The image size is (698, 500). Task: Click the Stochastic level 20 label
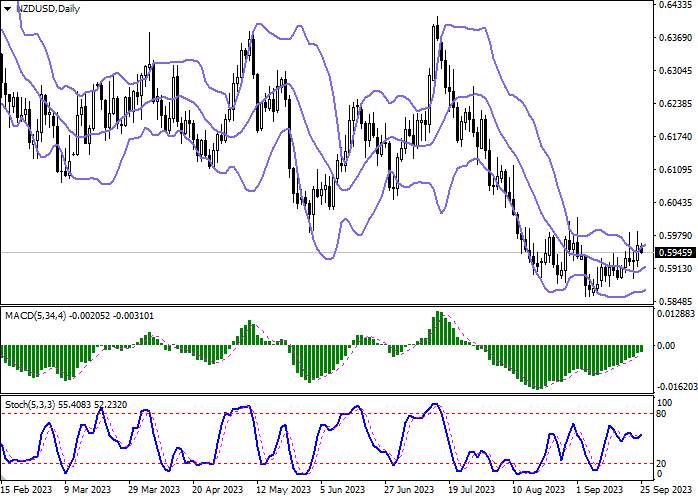[661, 463]
